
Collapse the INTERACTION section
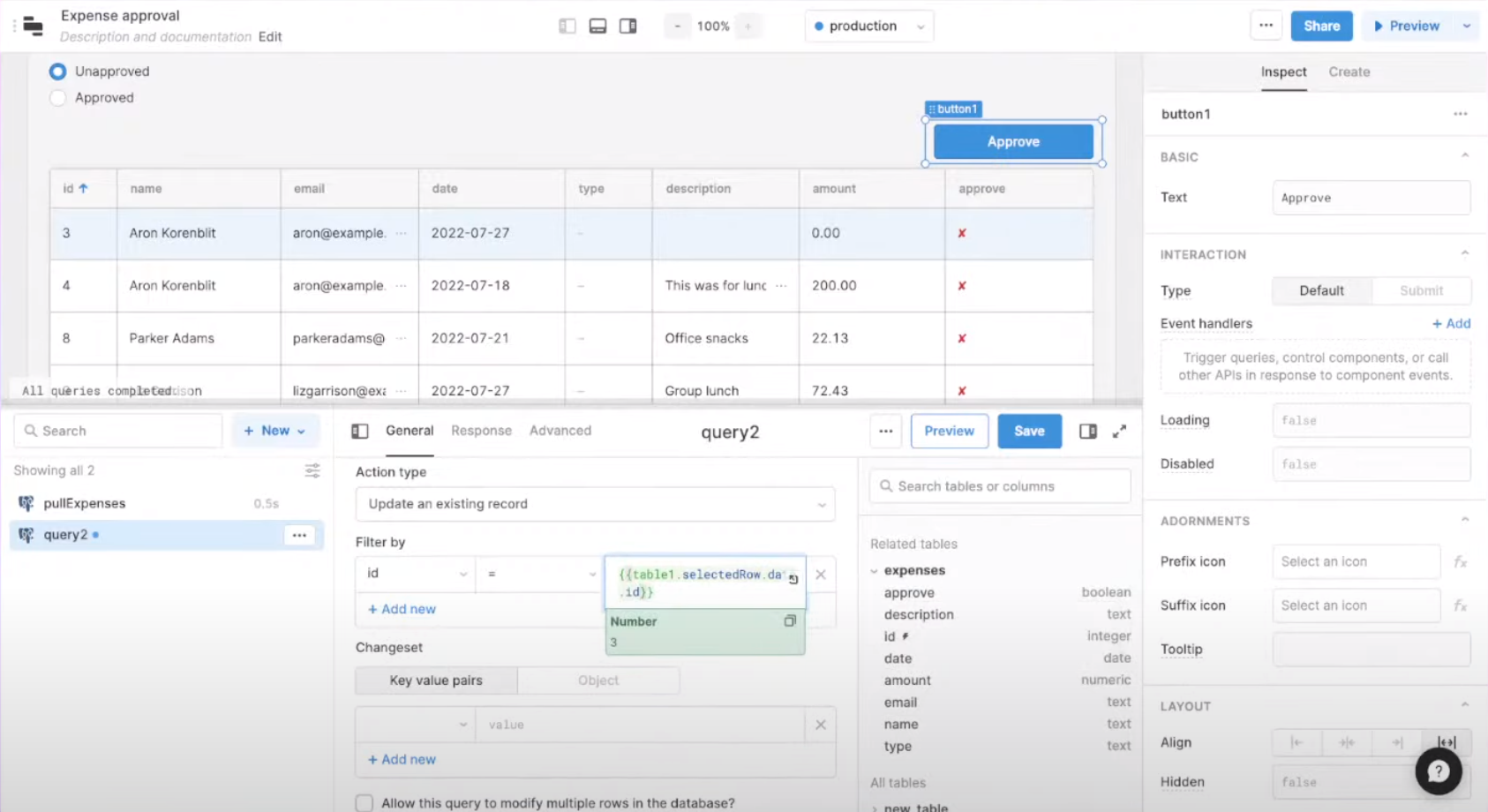(1465, 254)
